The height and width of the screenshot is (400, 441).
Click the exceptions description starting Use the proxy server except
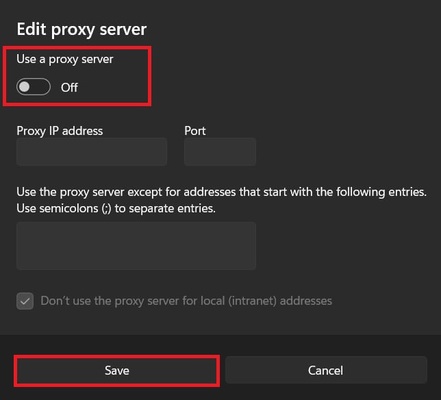221,192
